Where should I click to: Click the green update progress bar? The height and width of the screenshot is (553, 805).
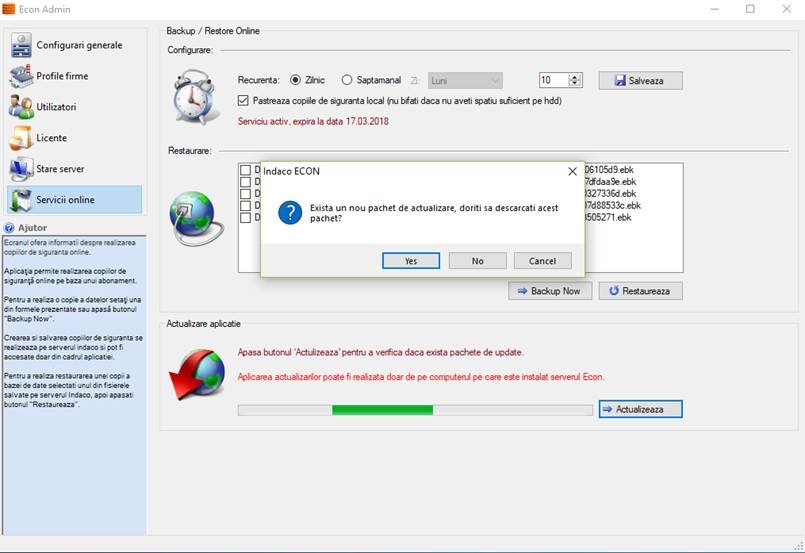[415, 410]
